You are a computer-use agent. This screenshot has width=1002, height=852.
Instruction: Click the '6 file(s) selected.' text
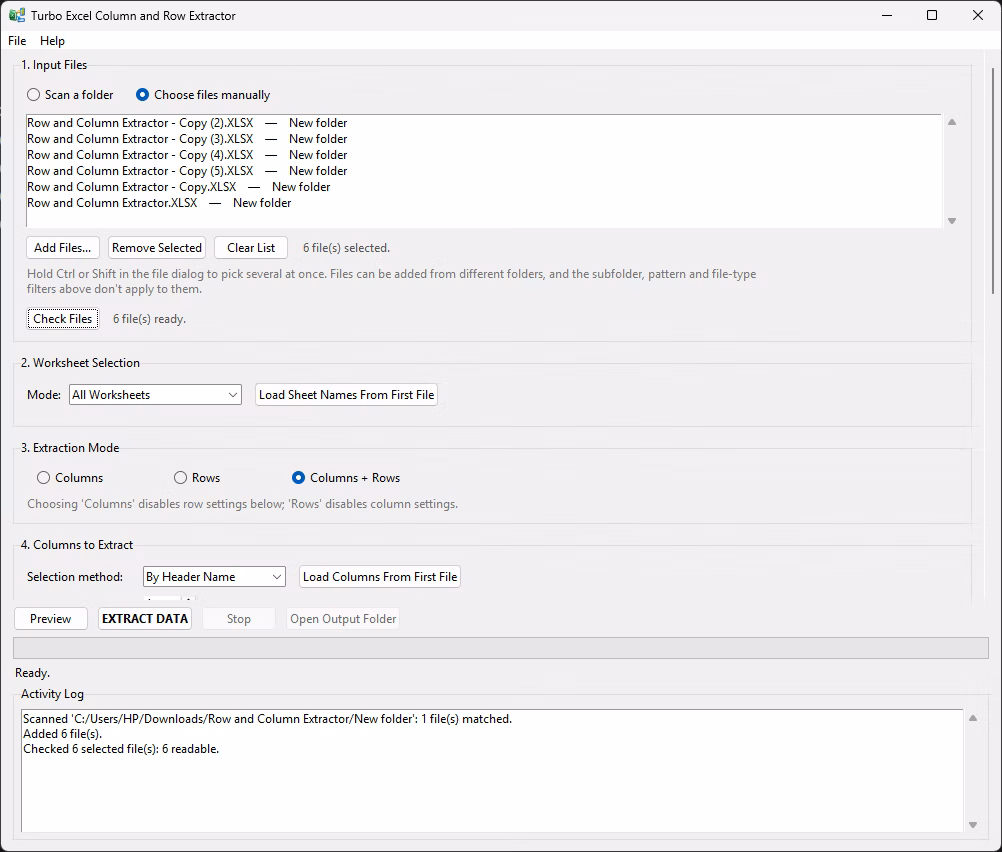pyautogui.click(x=346, y=248)
